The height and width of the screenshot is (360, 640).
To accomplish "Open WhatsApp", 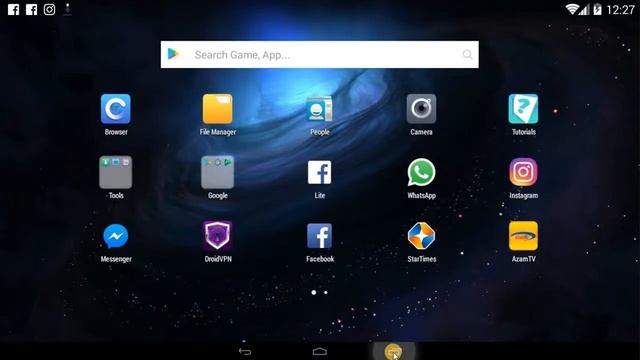I will 421,172.
